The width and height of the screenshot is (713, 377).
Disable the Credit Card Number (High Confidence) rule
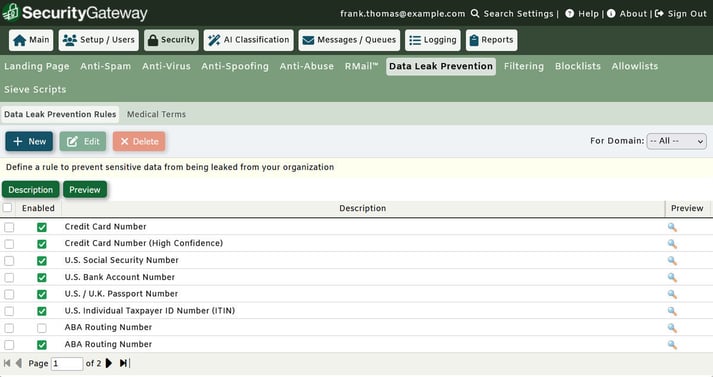(x=42, y=244)
